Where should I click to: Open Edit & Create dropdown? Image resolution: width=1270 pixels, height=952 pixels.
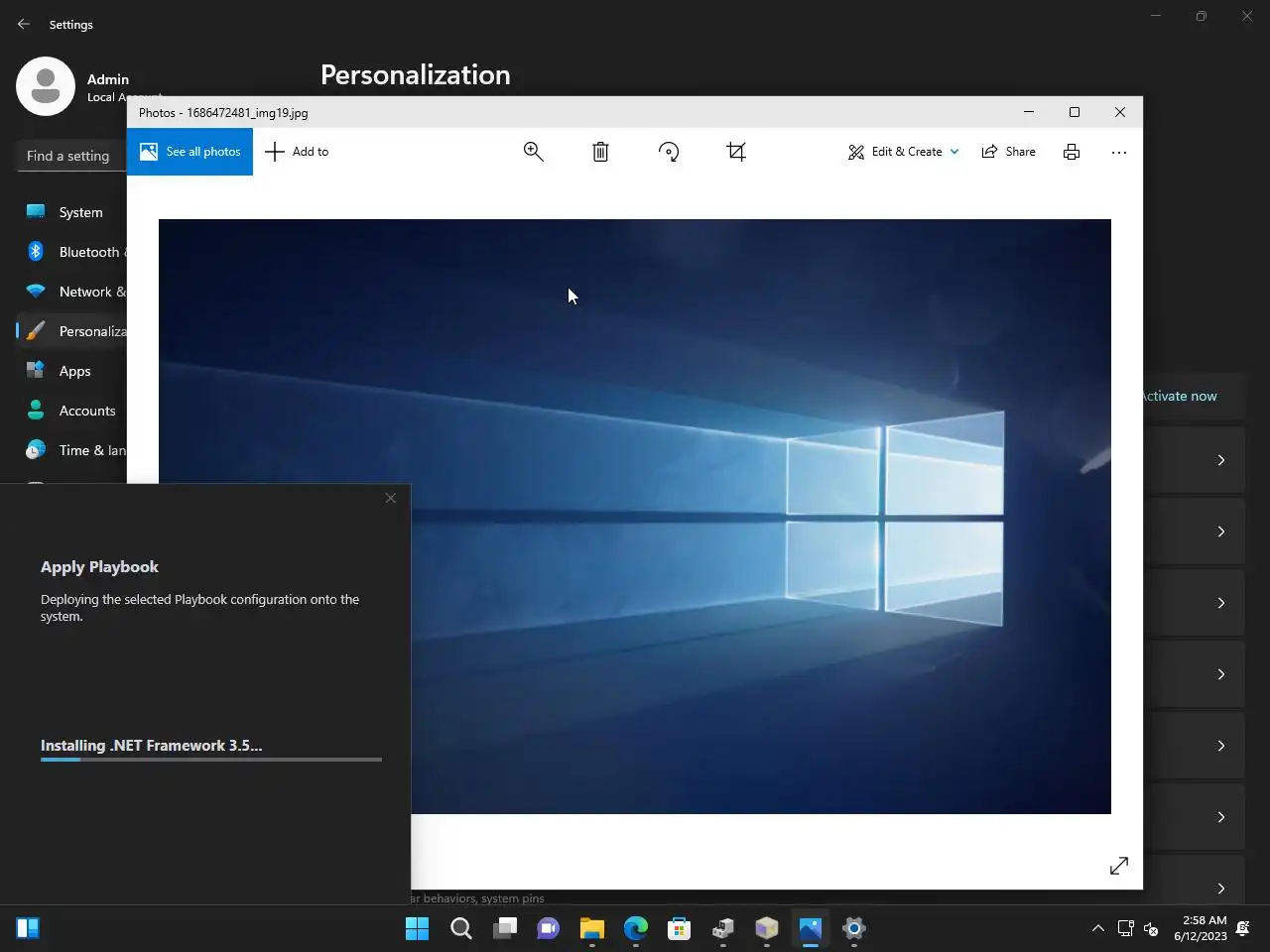pos(904,152)
